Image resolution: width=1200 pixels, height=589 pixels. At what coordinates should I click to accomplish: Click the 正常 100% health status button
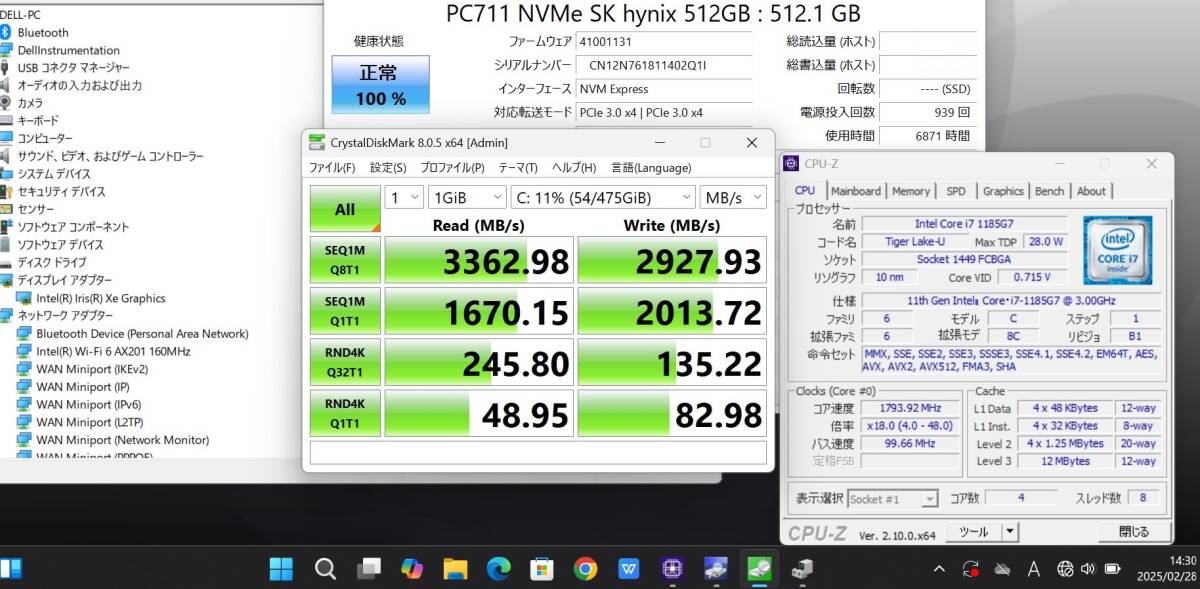coord(380,84)
